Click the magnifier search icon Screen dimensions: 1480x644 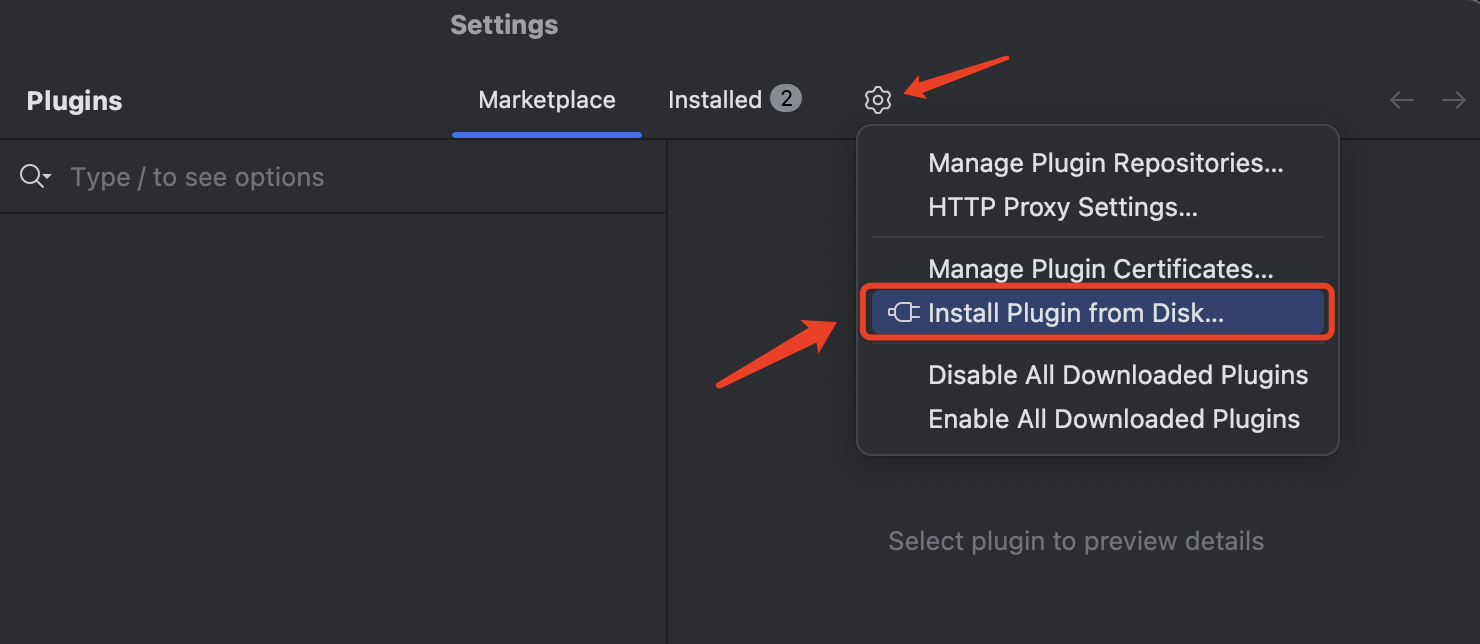pyautogui.click(x=31, y=177)
